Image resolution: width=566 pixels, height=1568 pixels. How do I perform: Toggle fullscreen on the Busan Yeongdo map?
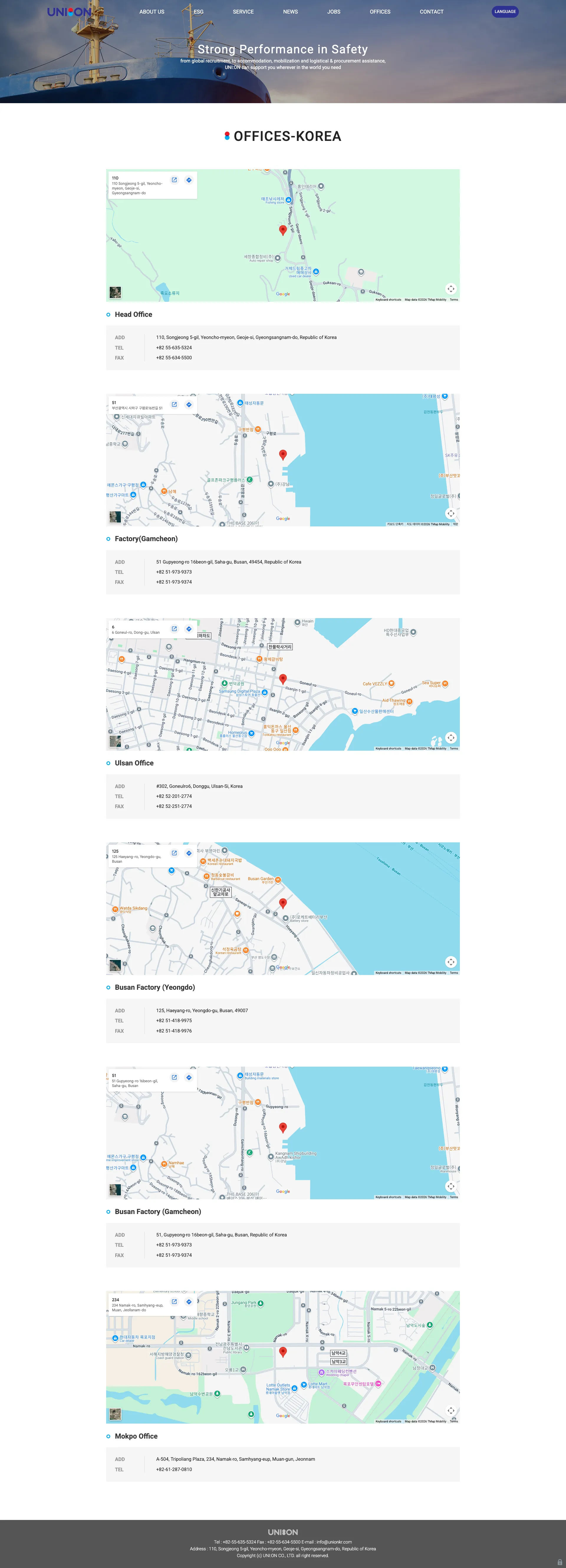coord(450,962)
